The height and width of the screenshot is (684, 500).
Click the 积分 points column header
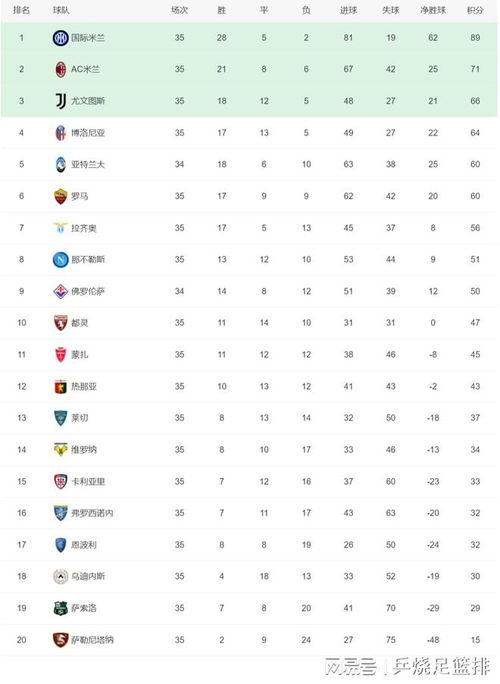click(475, 10)
